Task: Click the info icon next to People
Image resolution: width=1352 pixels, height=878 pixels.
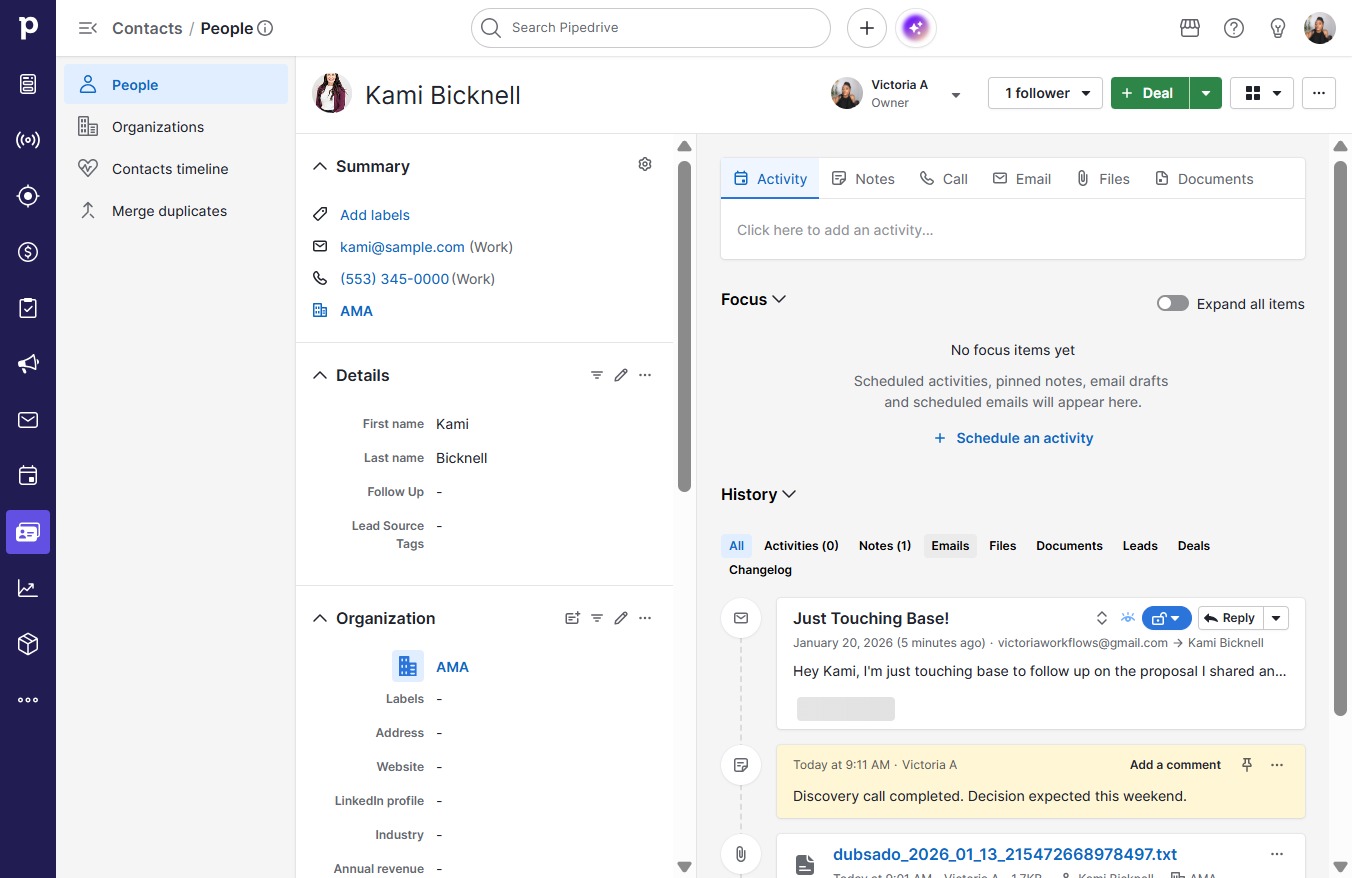Action: click(265, 28)
